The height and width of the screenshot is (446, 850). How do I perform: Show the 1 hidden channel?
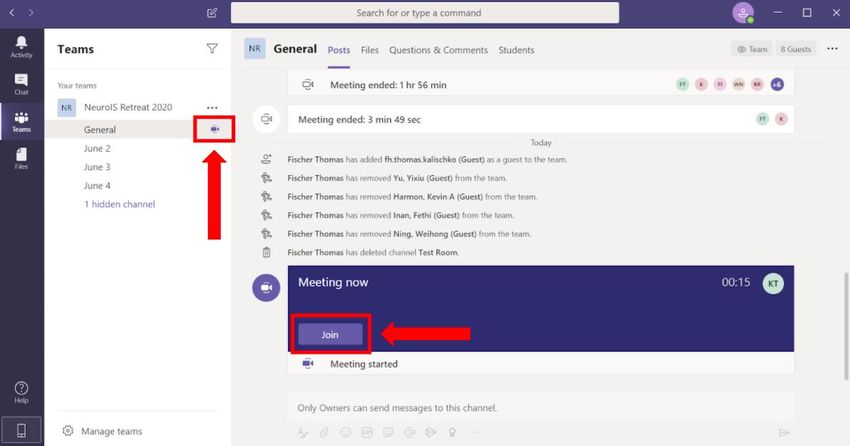point(120,204)
